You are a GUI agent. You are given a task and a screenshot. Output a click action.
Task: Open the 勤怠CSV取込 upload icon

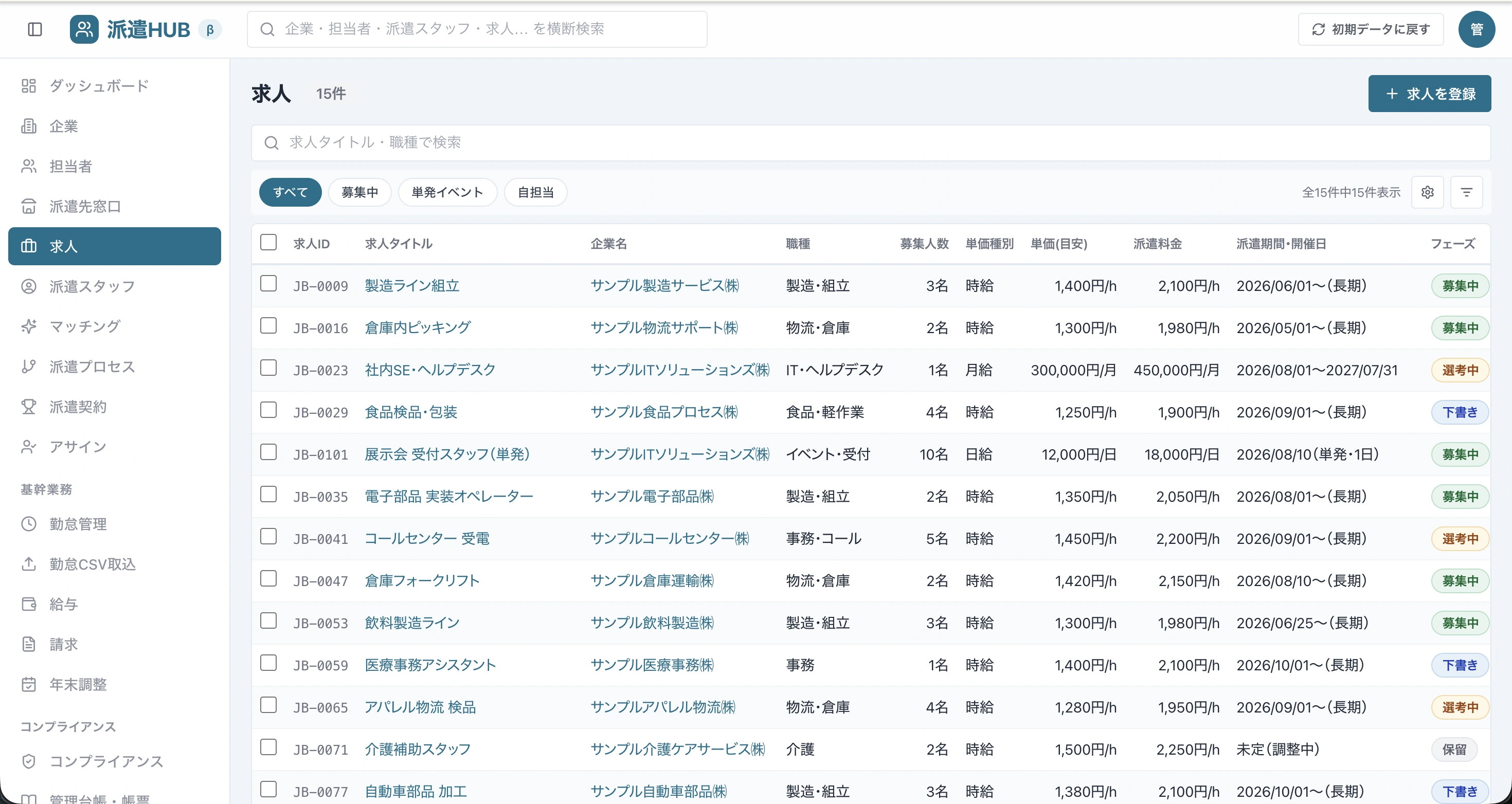pos(29,564)
